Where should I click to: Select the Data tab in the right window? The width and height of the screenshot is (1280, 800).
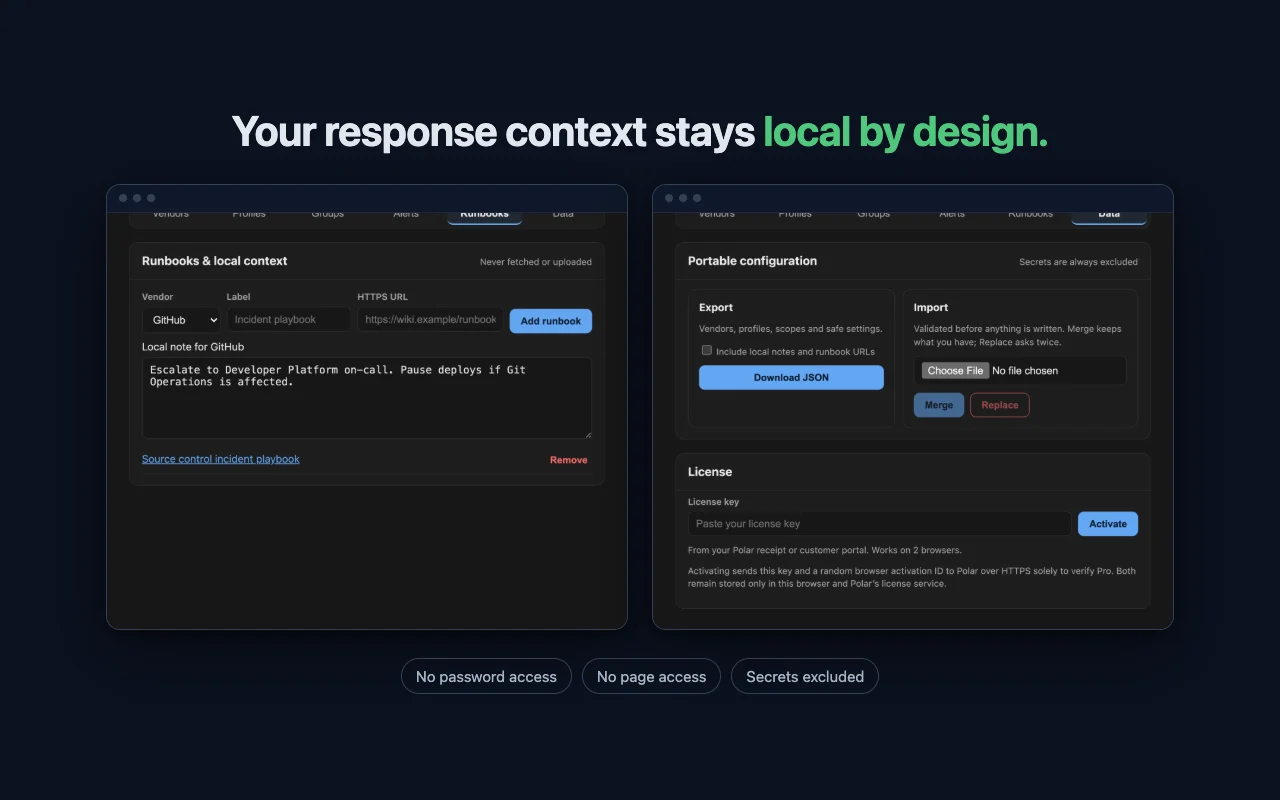(1109, 215)
